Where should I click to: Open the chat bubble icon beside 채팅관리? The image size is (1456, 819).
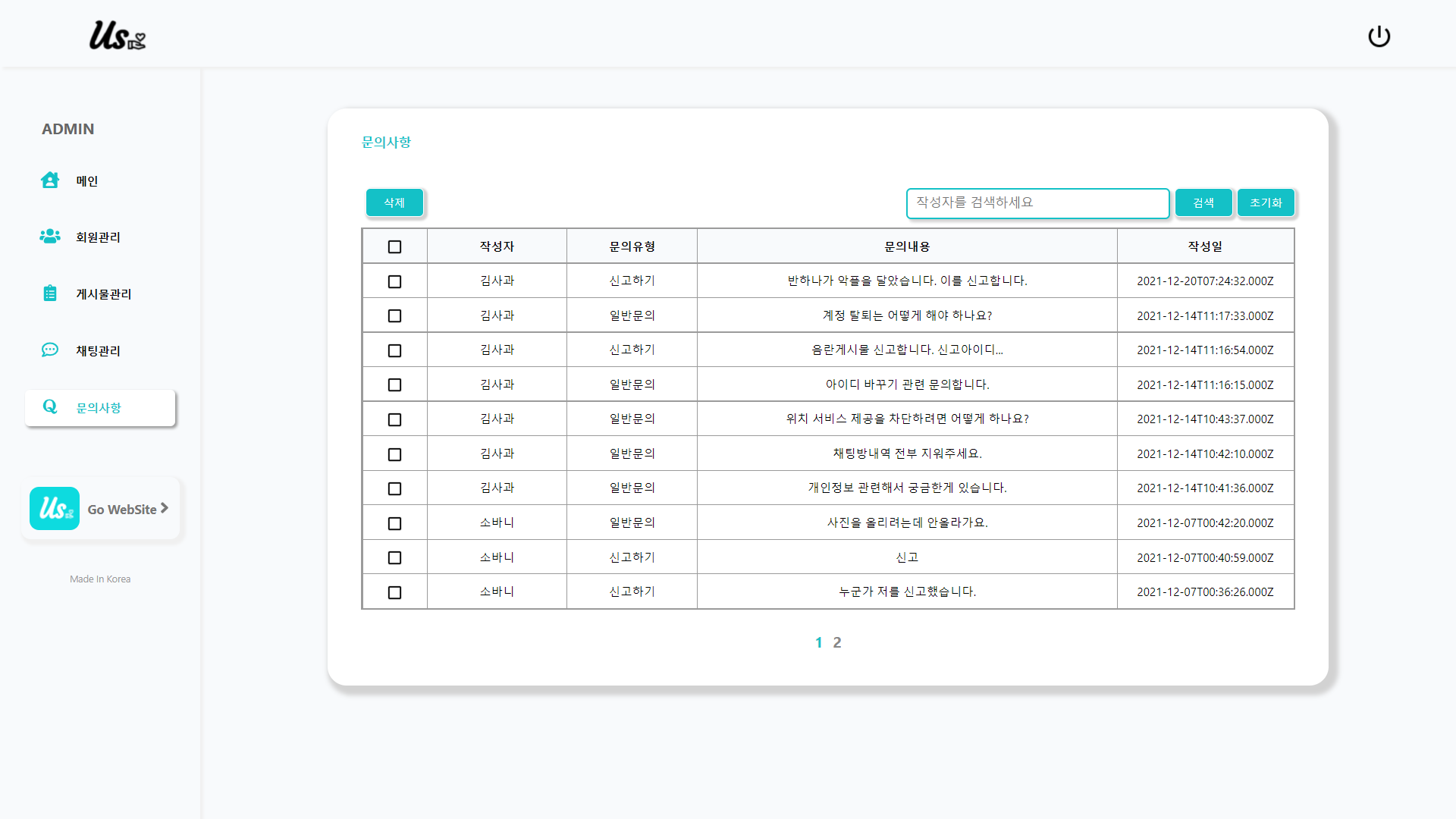point(49,350)
